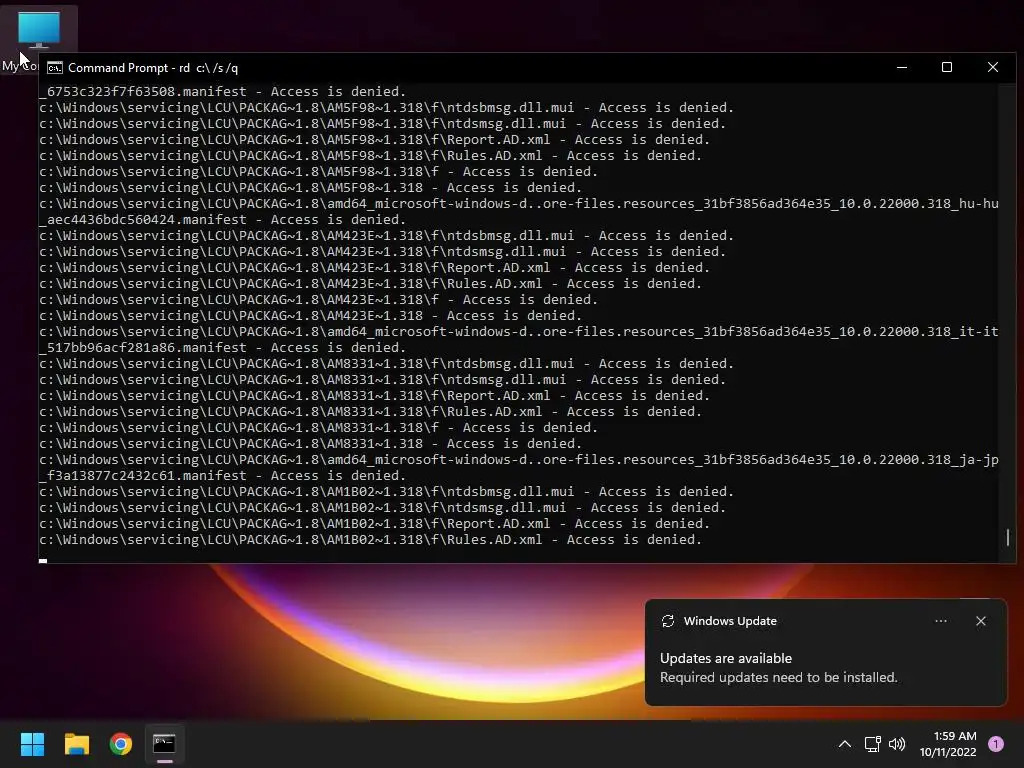Click 'Required updates need to be installed.' text
The height and width of the screenshot is (768, 1024).
778,678
